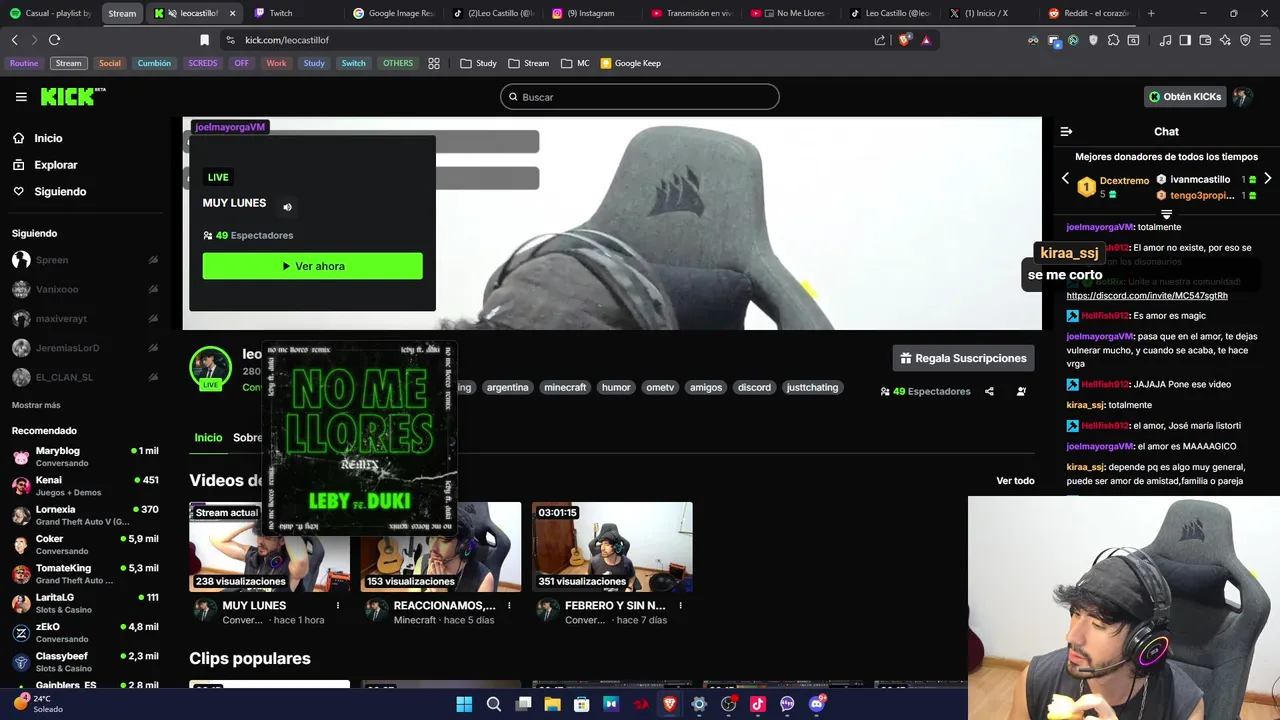1280x720 pixels.
Task: Toggle notifications for Spreen
Action: (x=153, y=260)
